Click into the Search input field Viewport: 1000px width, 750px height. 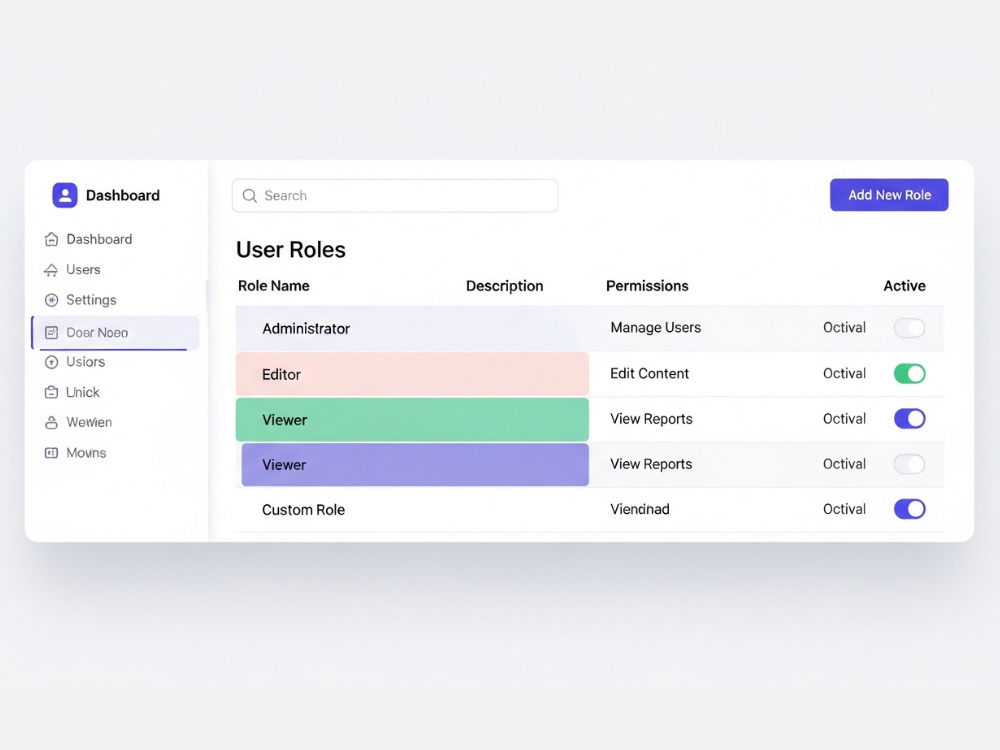[x=395, y=196]
